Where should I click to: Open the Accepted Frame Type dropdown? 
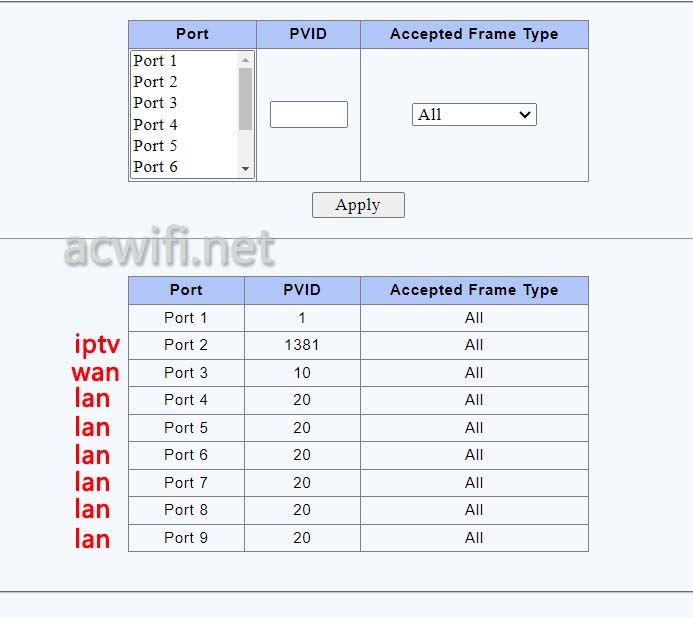474,115
